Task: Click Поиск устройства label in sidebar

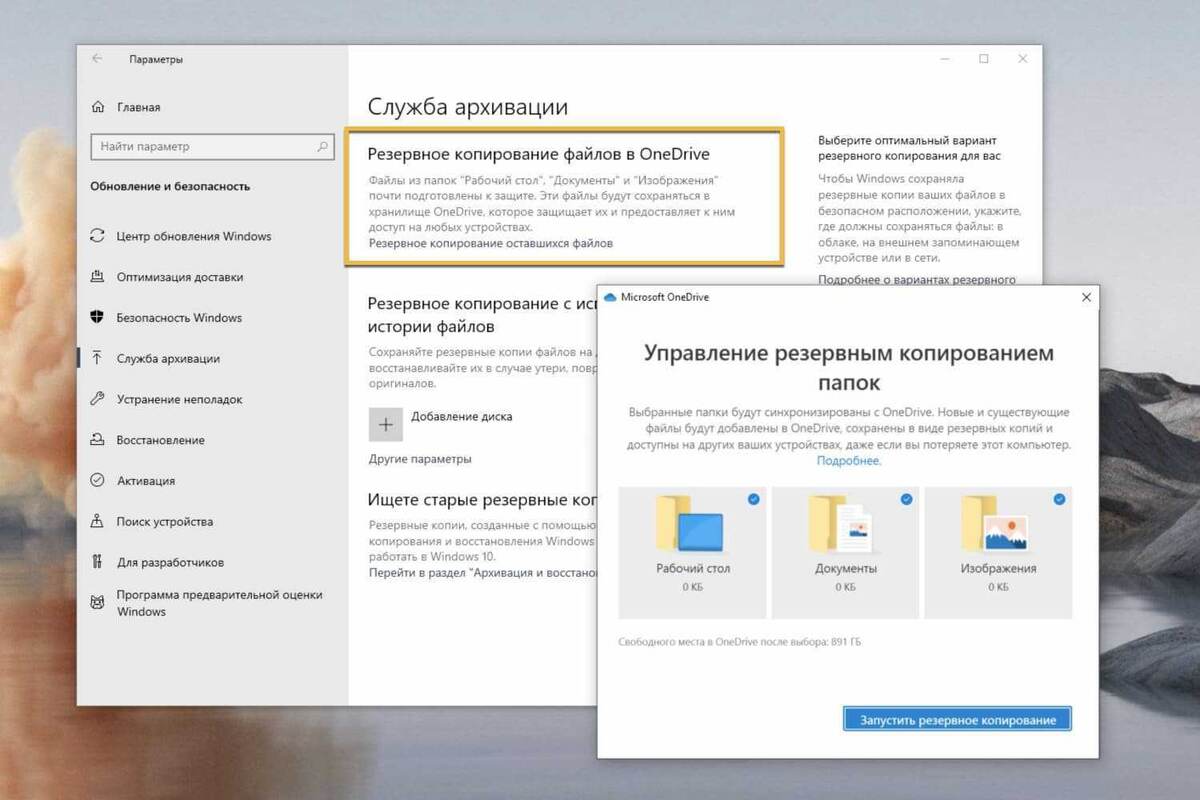Action: click(x=164, y=521)
